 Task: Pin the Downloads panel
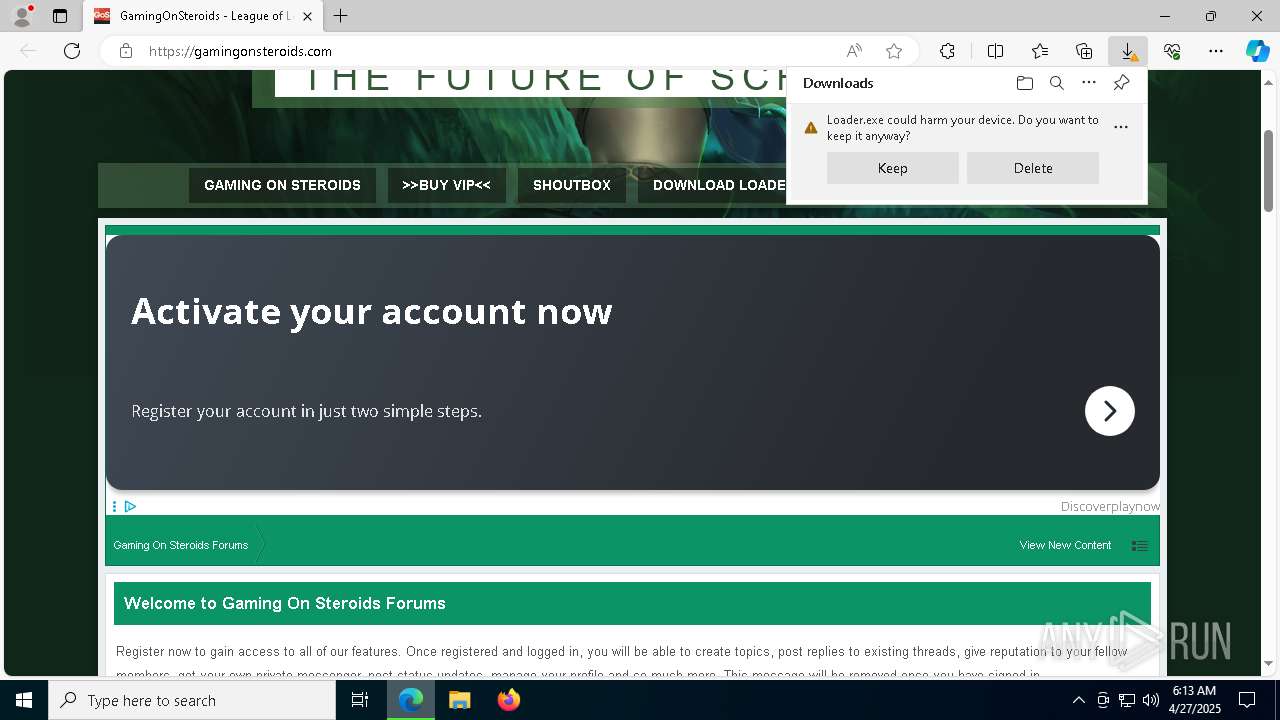coord(1121,83)
